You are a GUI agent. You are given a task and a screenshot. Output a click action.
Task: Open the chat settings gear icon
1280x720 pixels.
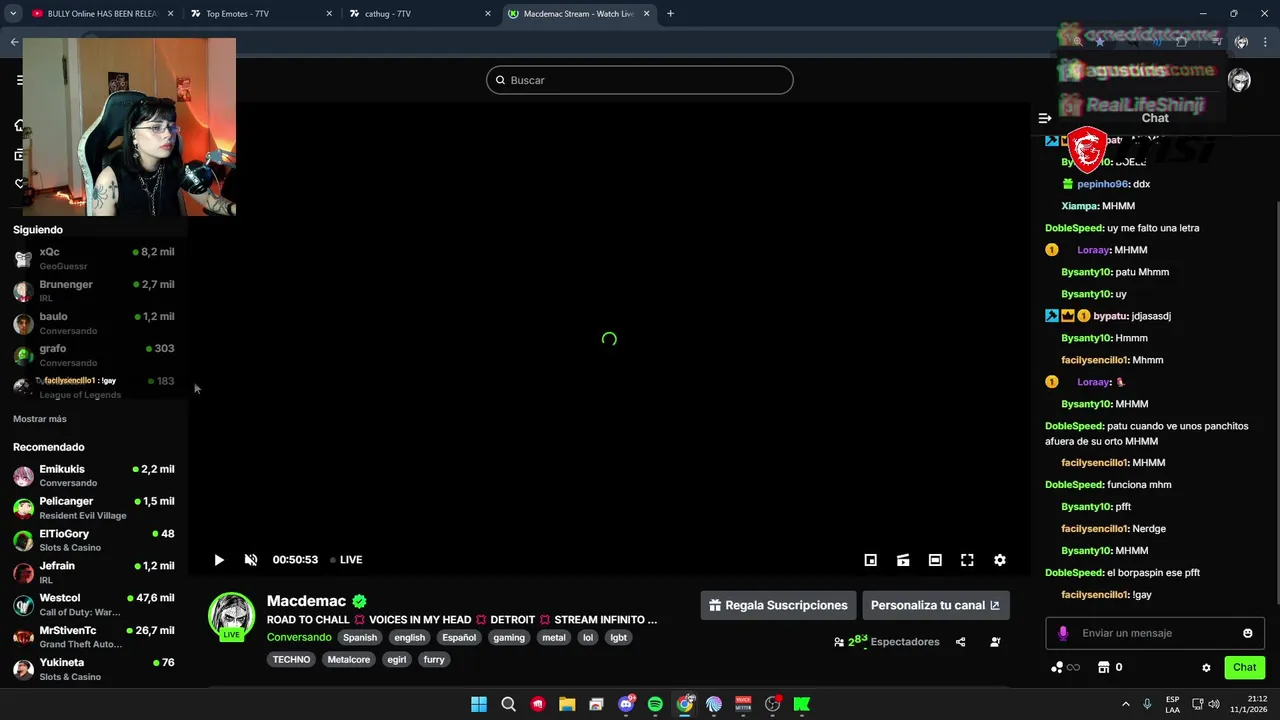coord(1206,668)
